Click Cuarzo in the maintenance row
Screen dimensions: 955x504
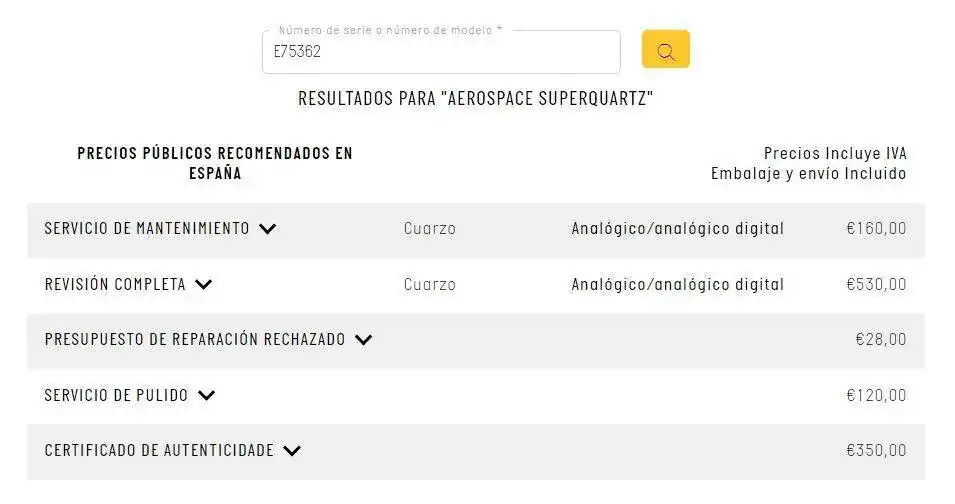429,228
